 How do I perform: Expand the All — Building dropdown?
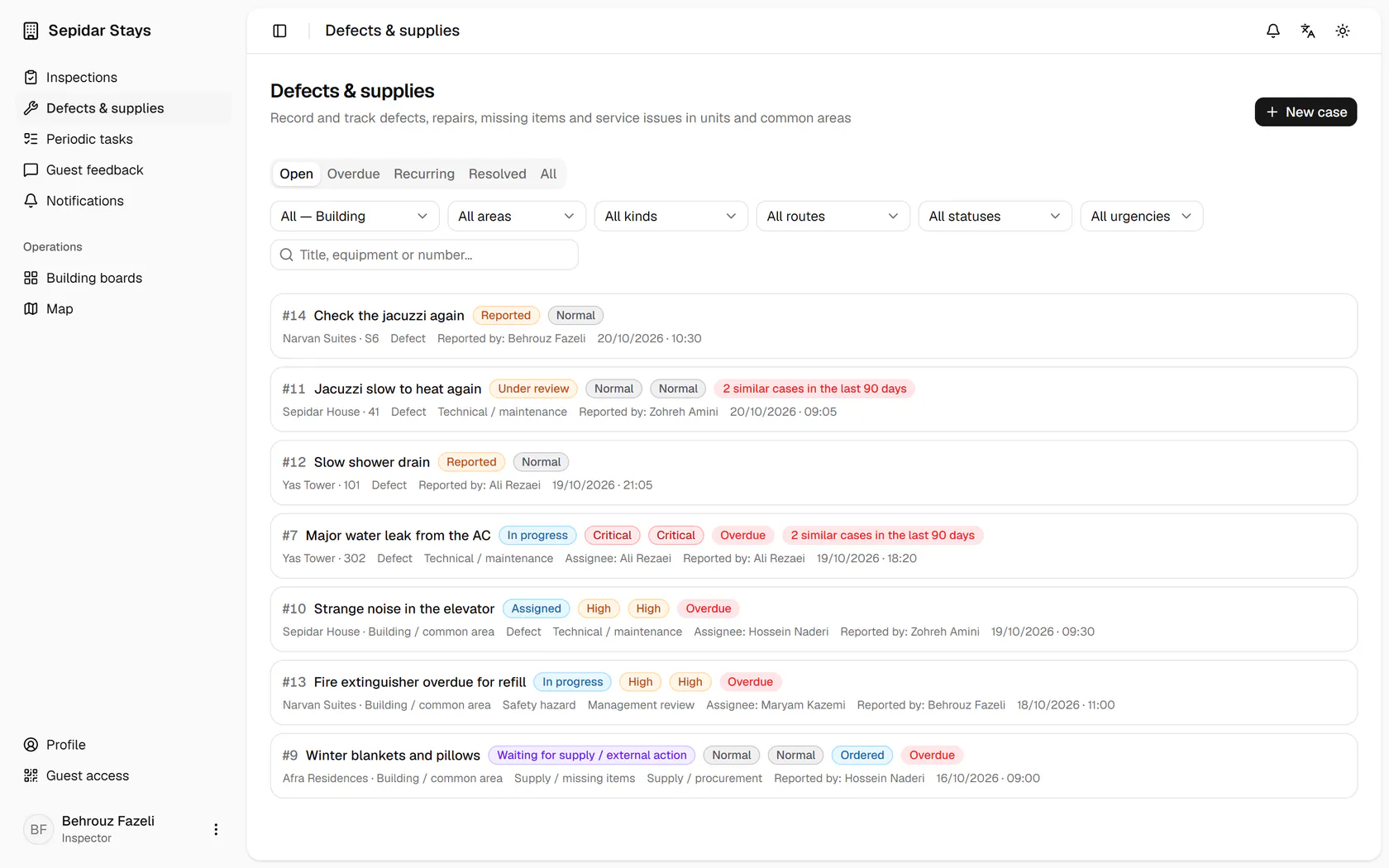point(355,216)
